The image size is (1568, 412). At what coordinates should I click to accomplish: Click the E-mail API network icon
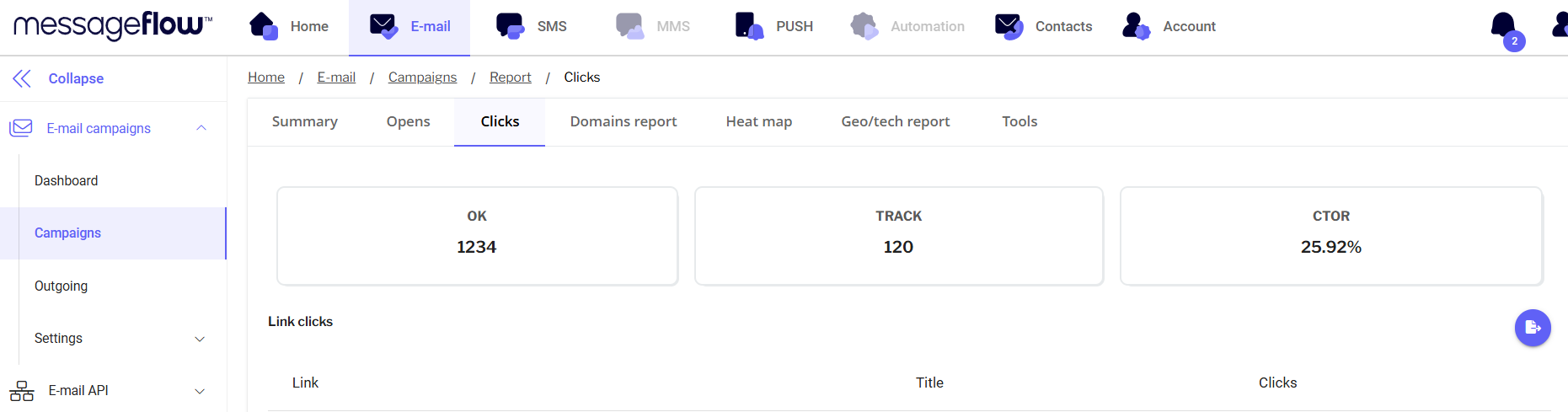tap(22, 391)
